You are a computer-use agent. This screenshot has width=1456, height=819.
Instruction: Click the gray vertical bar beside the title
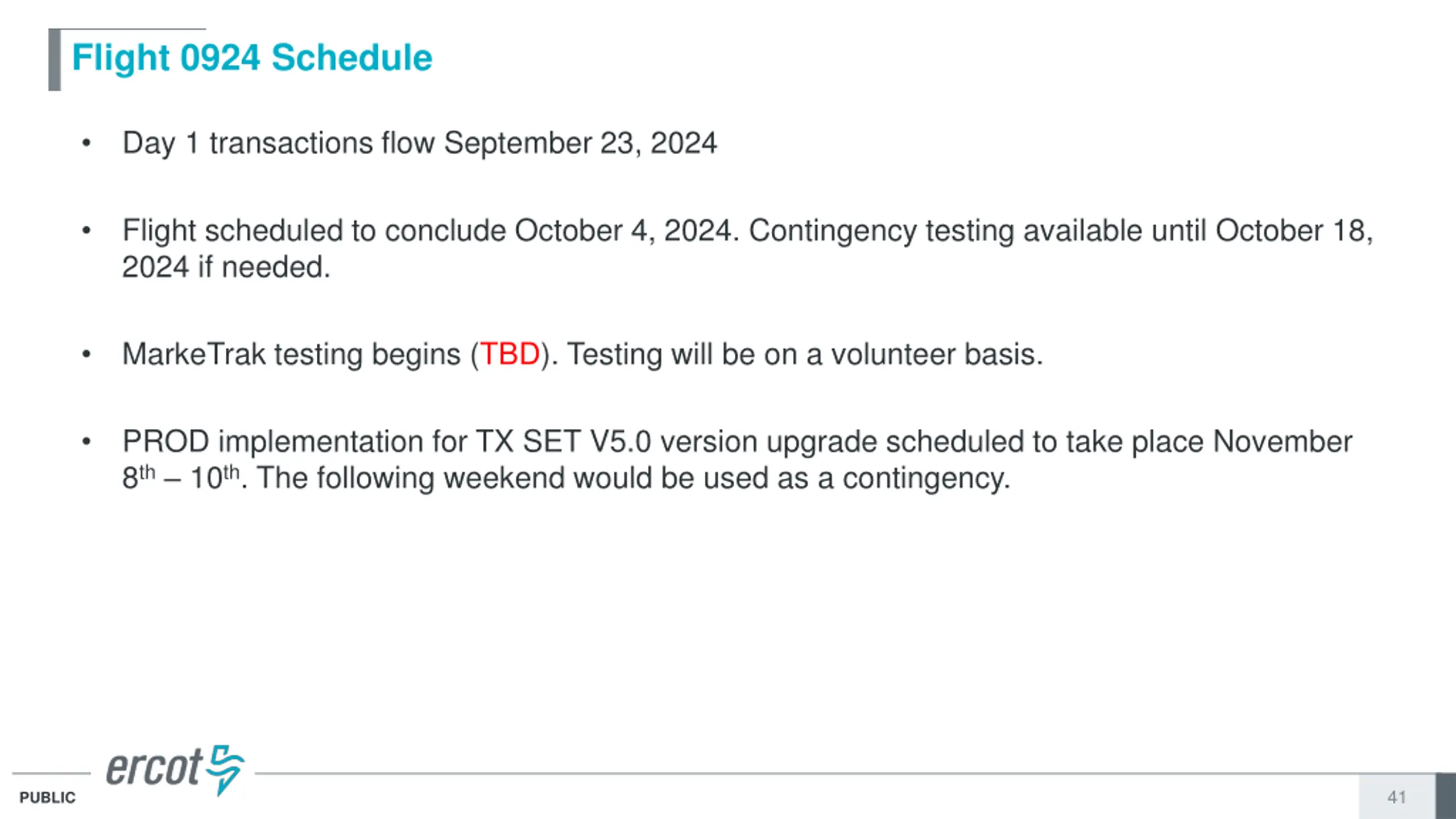tap(55, 60)
